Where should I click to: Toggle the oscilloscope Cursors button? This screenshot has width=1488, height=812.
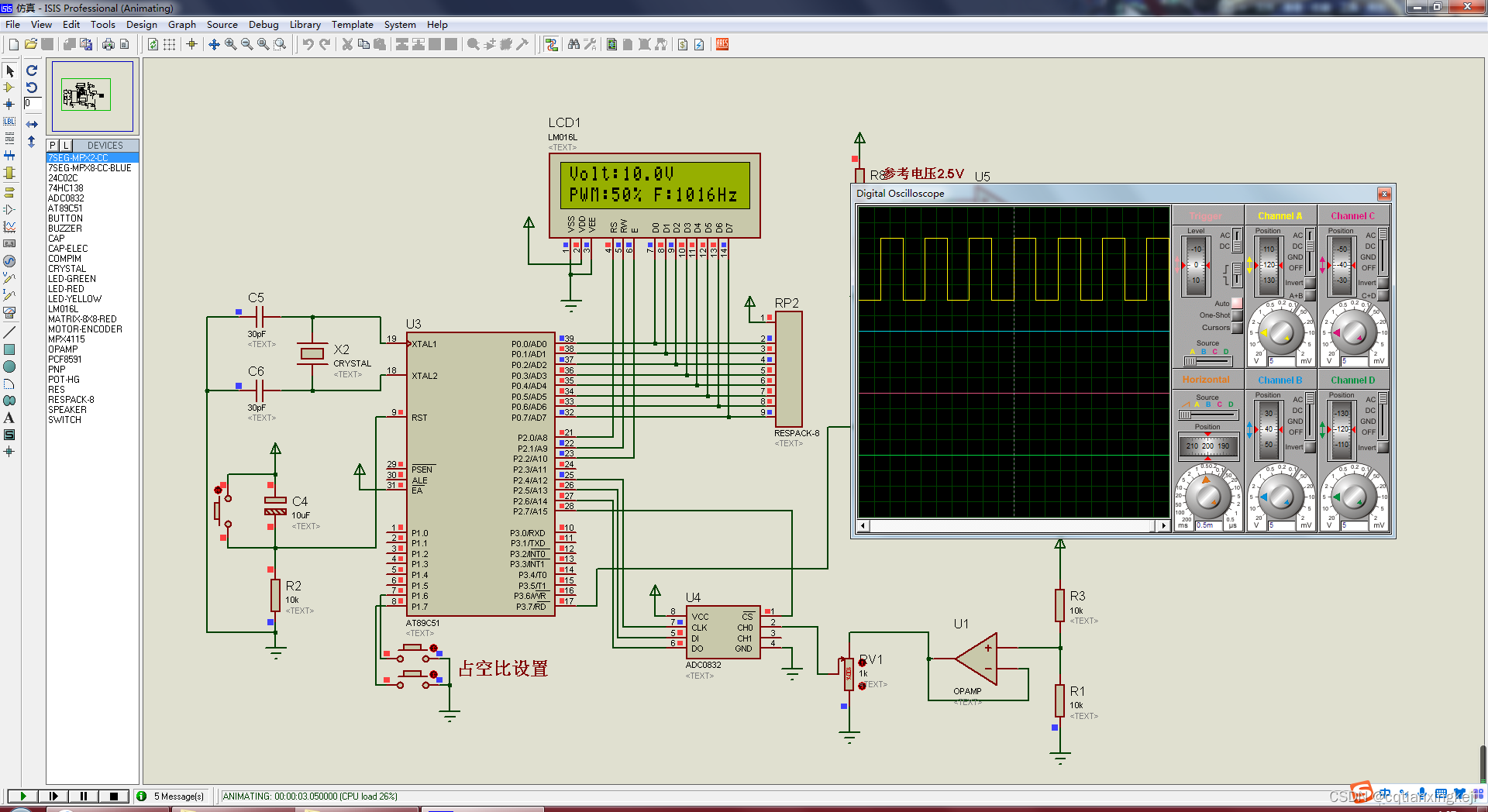click(x=1237, y=328)
